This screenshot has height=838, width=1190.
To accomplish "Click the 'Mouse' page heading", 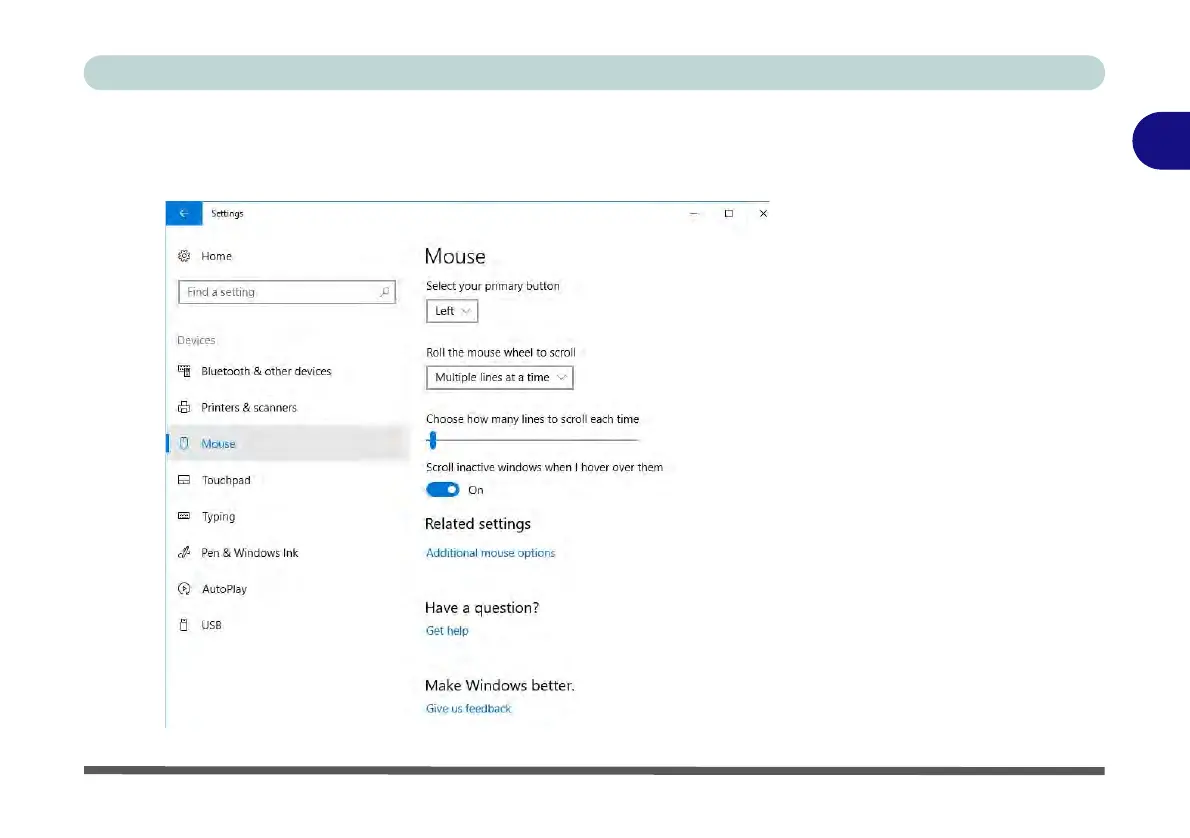I will 455,256.
